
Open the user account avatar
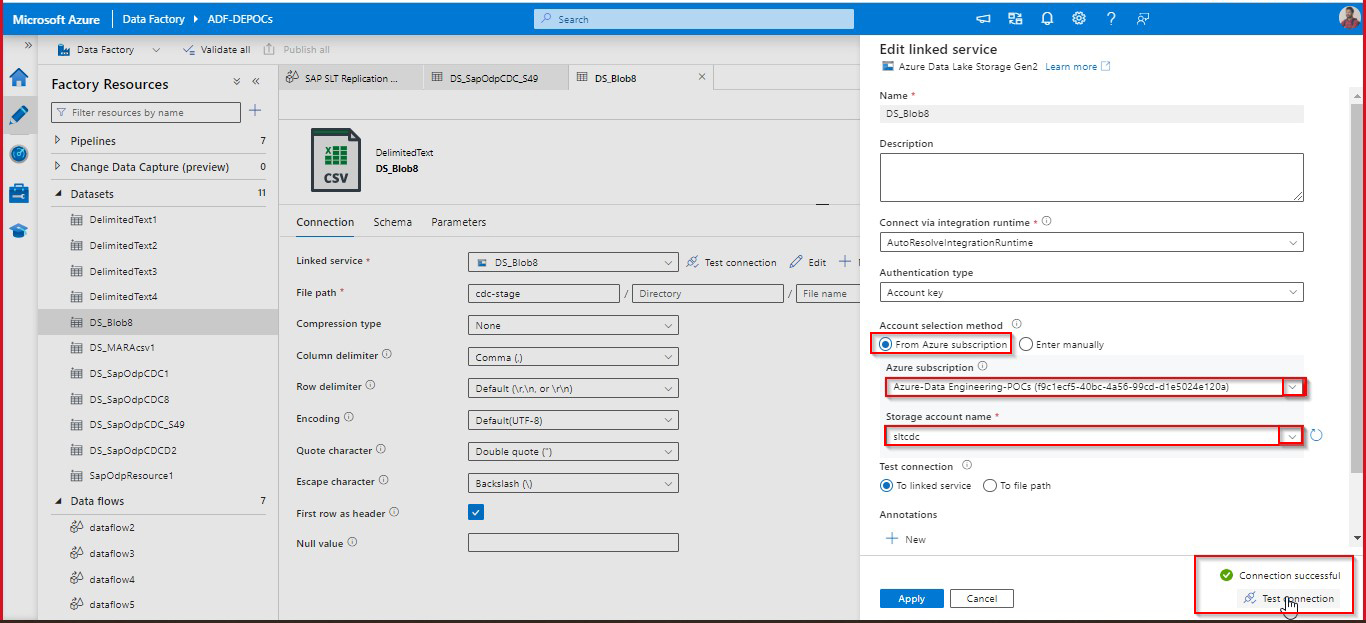pos(1349,18)
